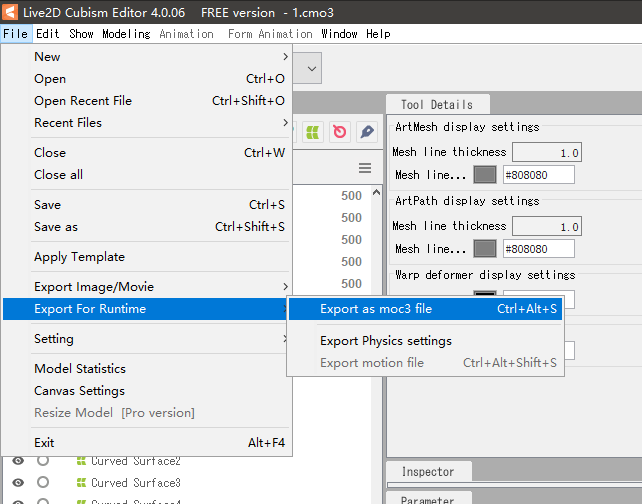Viewport: 642px width, 504px height.
Task: Toggle visibility eye of Curved Surface2
Action: (18, 461)
